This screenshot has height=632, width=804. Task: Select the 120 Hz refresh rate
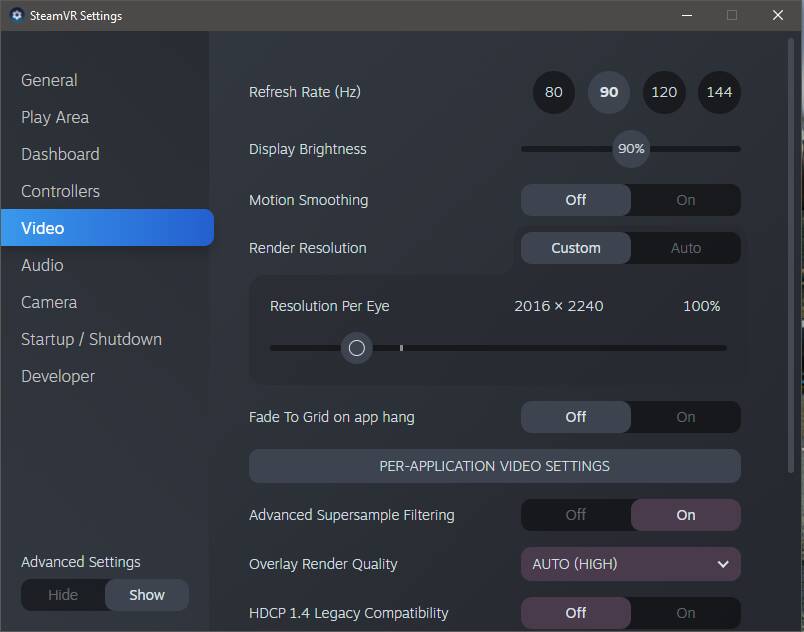coord(664,92)
